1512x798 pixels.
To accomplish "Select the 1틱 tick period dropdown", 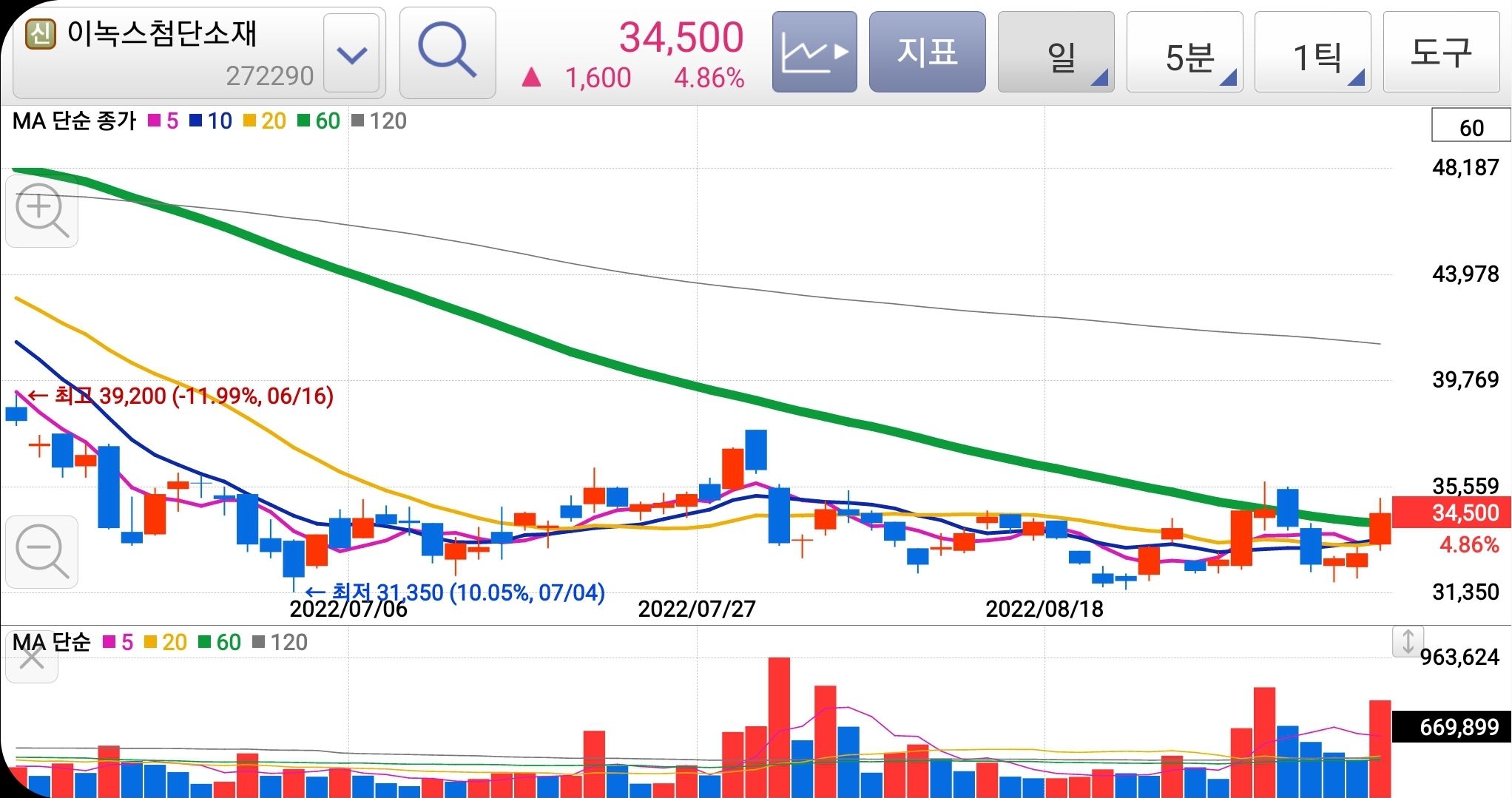I will 1312,53.
